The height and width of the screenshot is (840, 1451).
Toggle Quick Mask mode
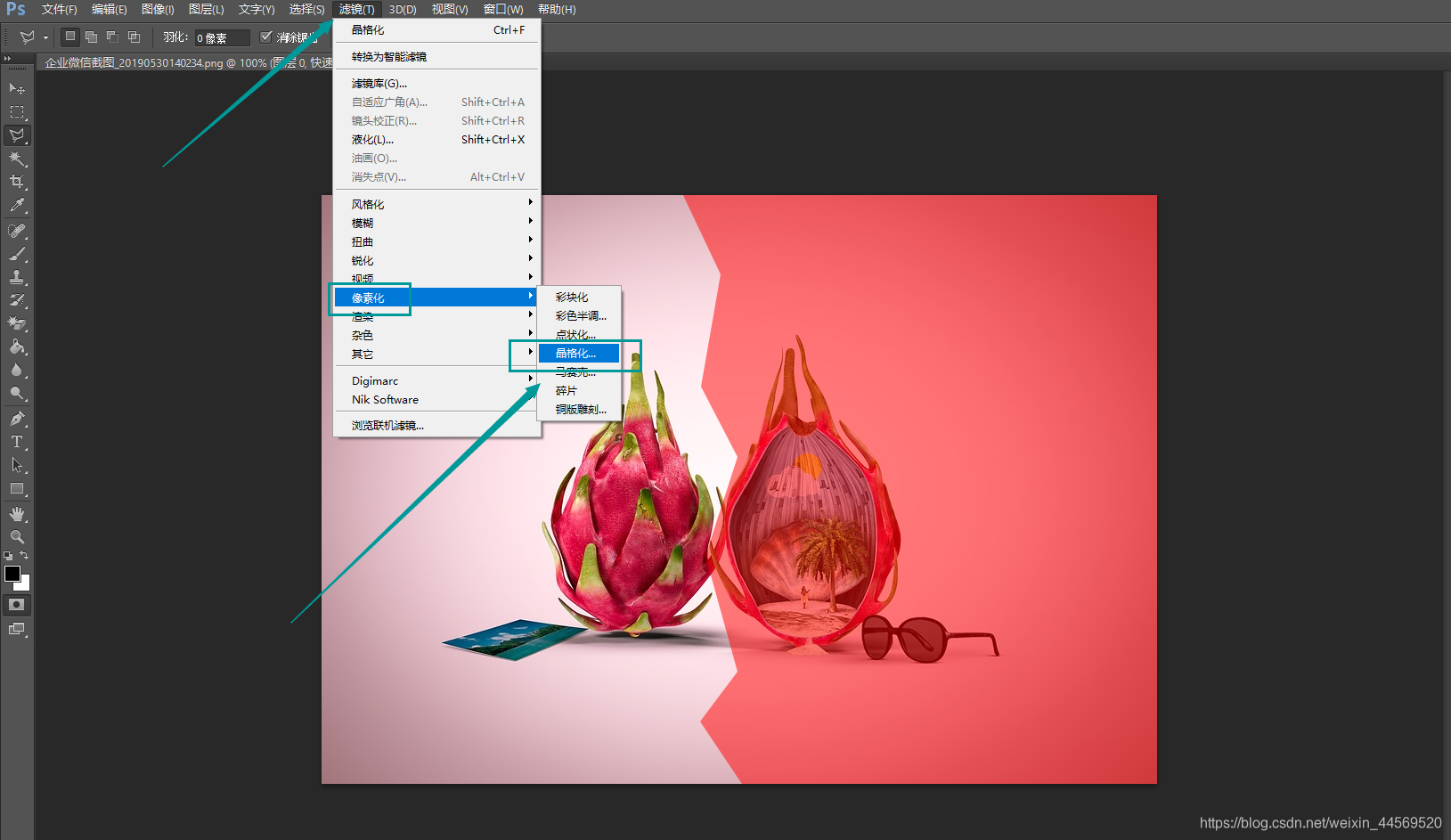17,605
